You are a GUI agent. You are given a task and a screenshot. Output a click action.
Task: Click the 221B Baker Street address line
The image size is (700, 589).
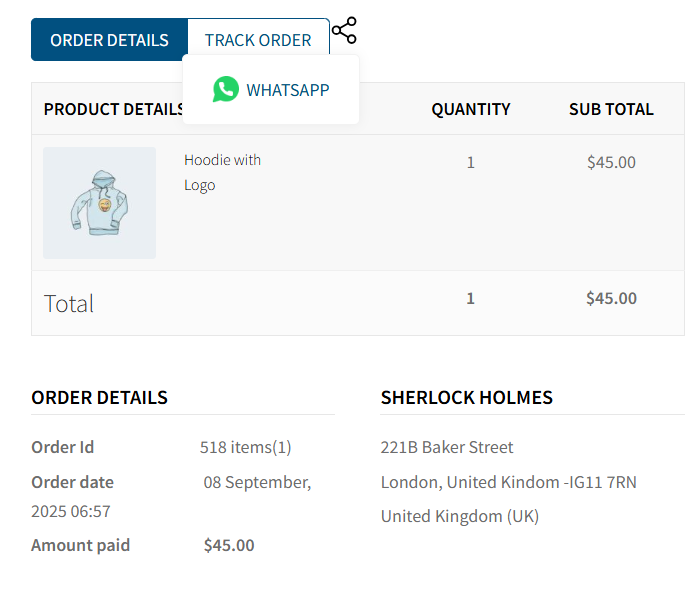coord(447,447)
